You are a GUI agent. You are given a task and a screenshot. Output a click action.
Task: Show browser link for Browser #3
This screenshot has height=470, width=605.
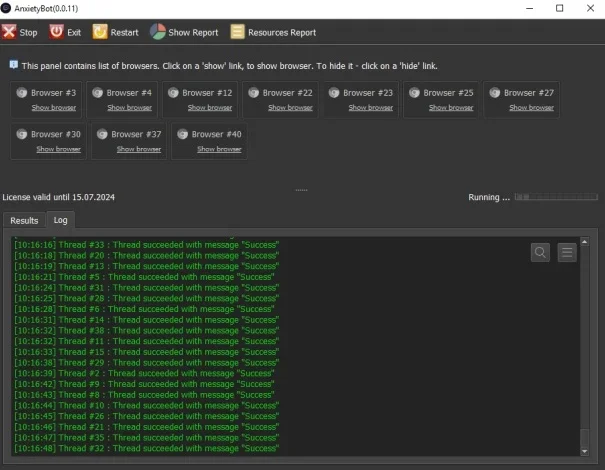(x=54, y=108)
